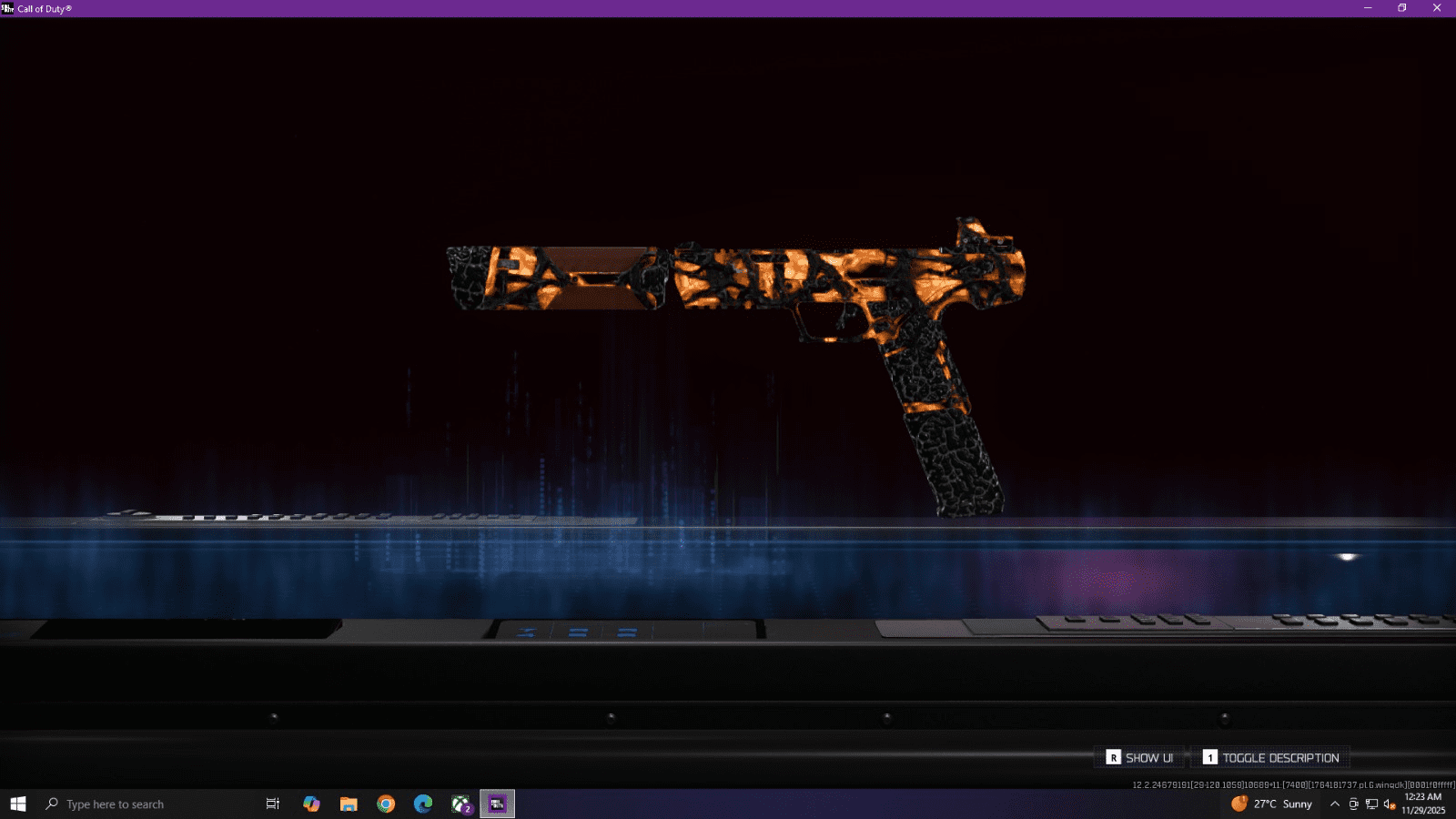
Task: Click the taskbar search box
Action: tap(146, 804)
